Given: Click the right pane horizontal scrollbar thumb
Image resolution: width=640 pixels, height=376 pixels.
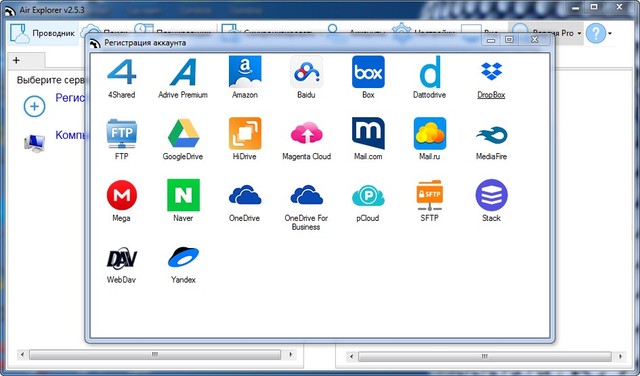Looking at the screenshot, I should click(485, 356).
